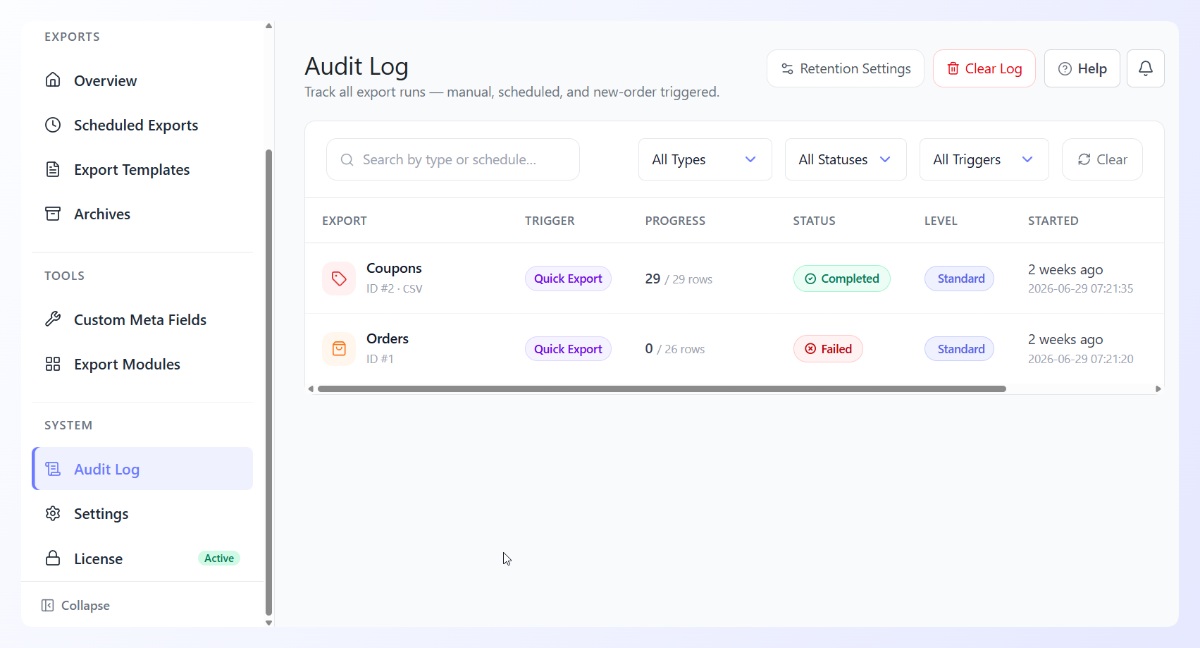Click the Orders shopping bag icon
This screenshot has width=1200, height=648.
coord(339,349)
